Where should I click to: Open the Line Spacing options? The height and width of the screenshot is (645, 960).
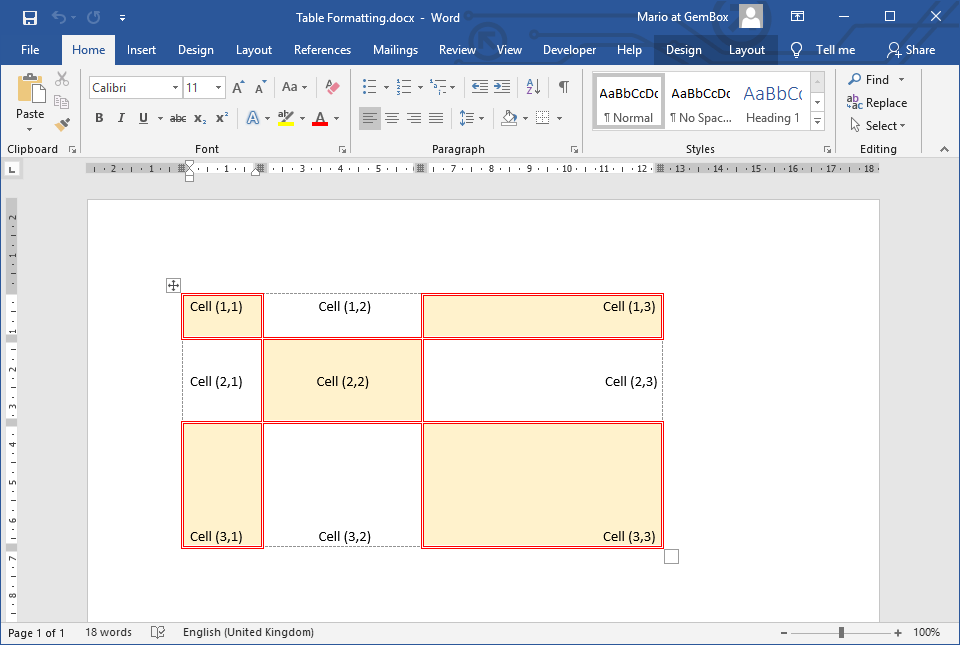point(471,117)
